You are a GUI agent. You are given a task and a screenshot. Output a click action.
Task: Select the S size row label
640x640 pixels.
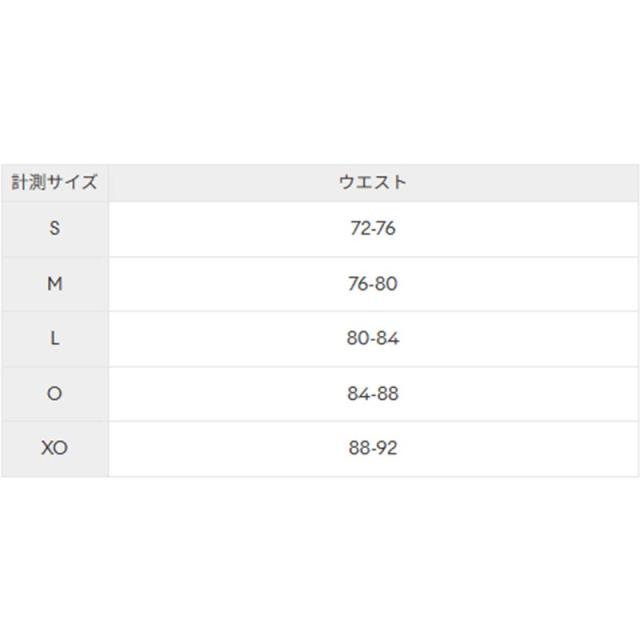[x=55, y=228]
